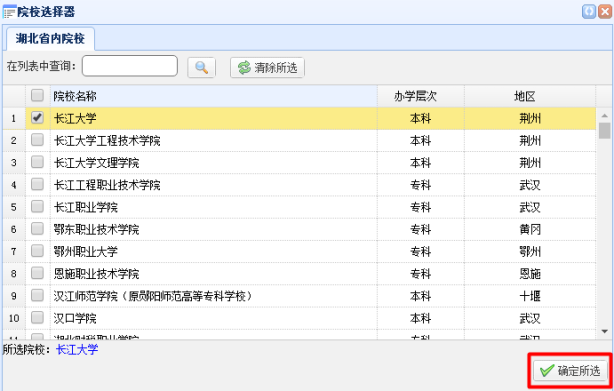Sort by 院校名称 column header
The height and width of the screenshot is (391, 614).
pyautogui.click(x=214, y=96)
